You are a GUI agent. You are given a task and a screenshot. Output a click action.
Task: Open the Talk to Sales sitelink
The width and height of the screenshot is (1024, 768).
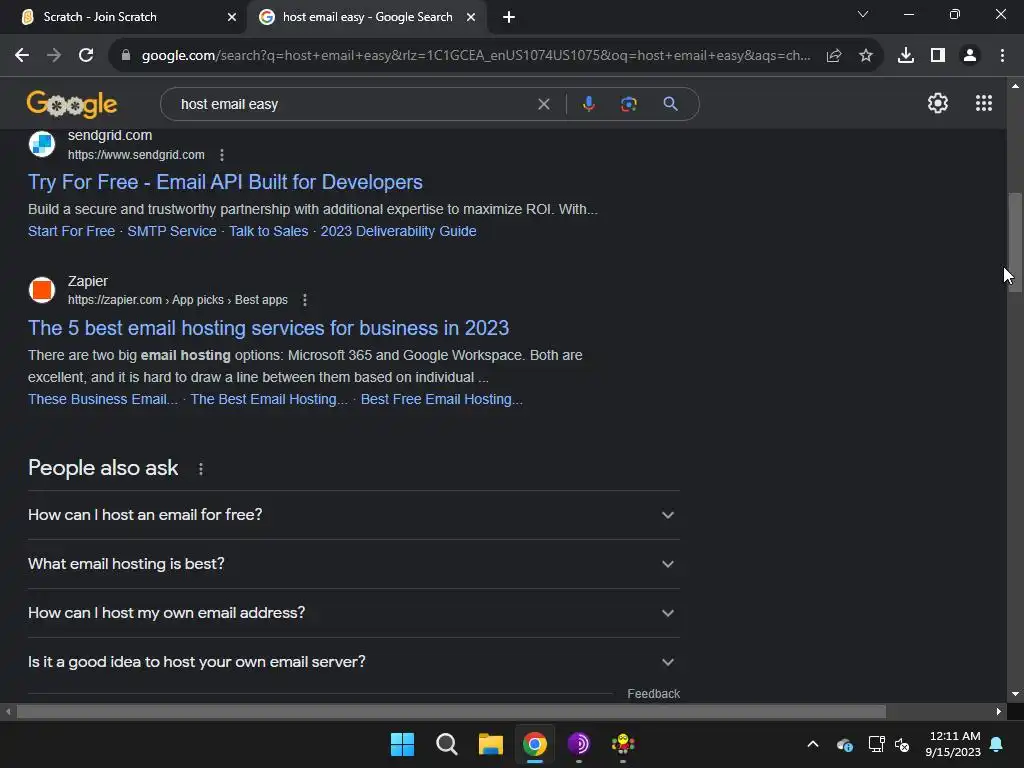268,231
